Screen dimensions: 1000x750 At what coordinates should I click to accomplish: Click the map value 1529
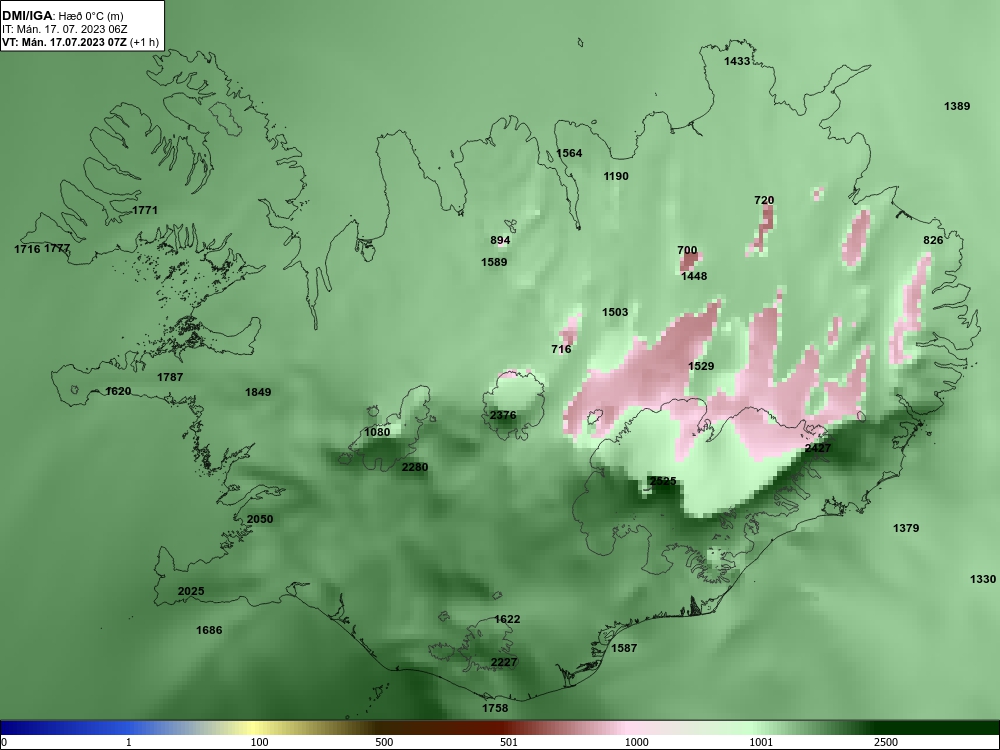701,366
